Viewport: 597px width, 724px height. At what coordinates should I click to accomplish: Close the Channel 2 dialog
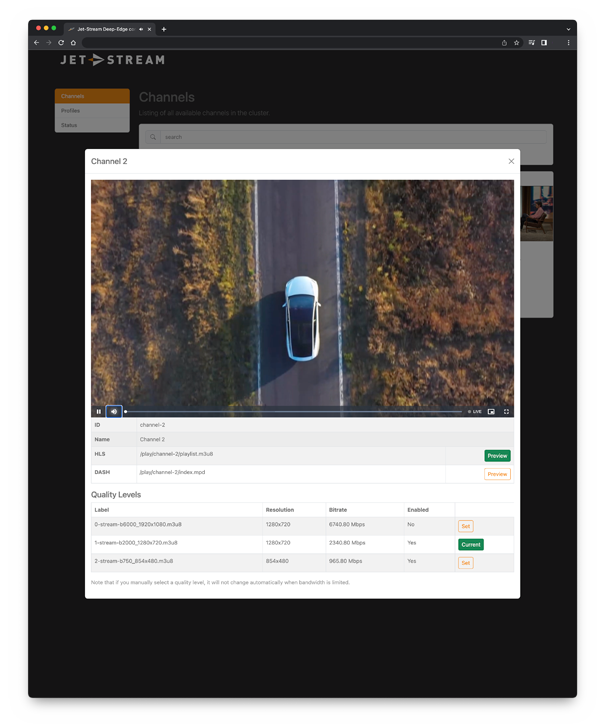tap(511, 161)
